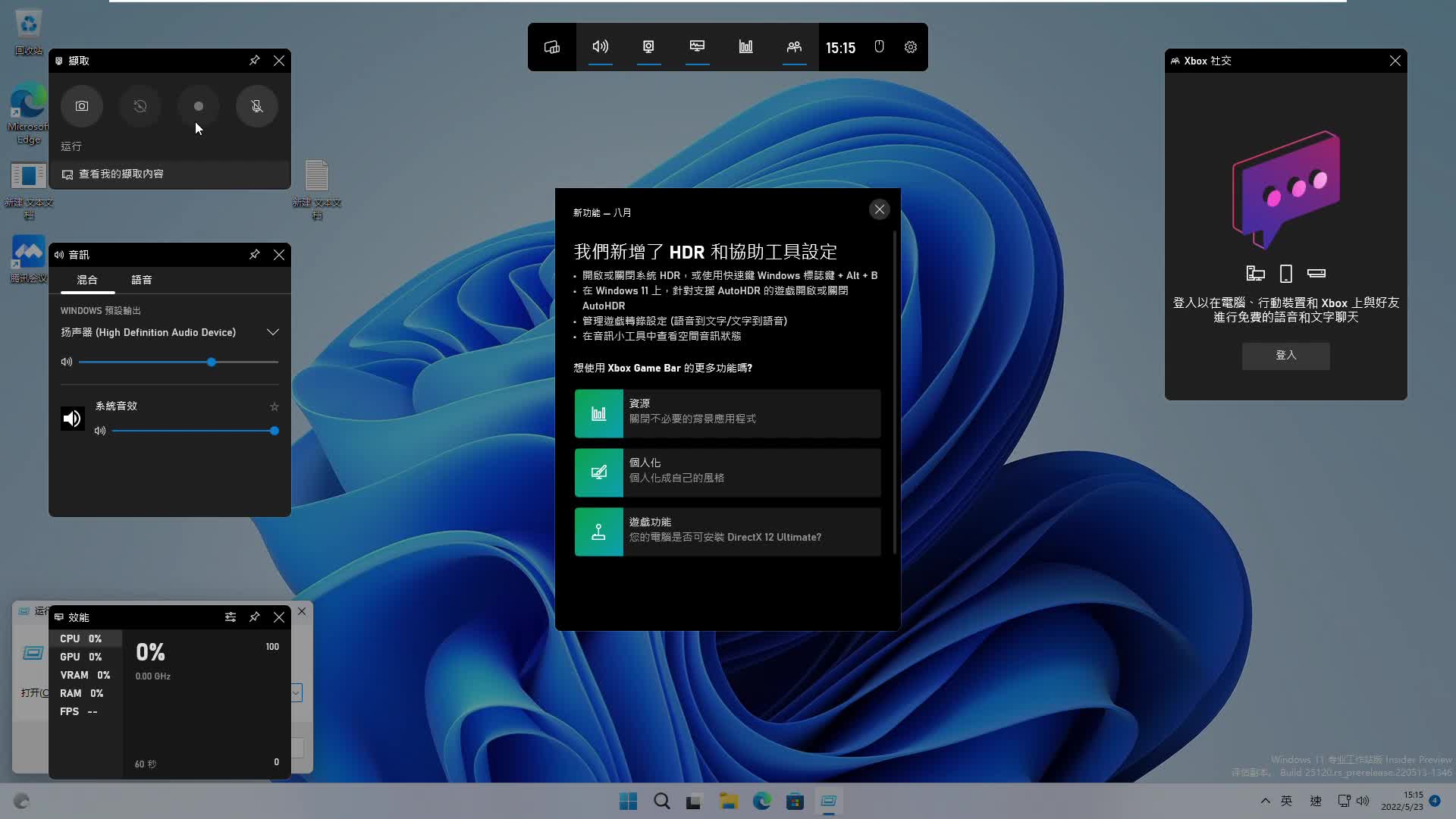Open Microsoft Edge desktop shortcut
This screenshot has height=819, width=1456.
(29, 114)
